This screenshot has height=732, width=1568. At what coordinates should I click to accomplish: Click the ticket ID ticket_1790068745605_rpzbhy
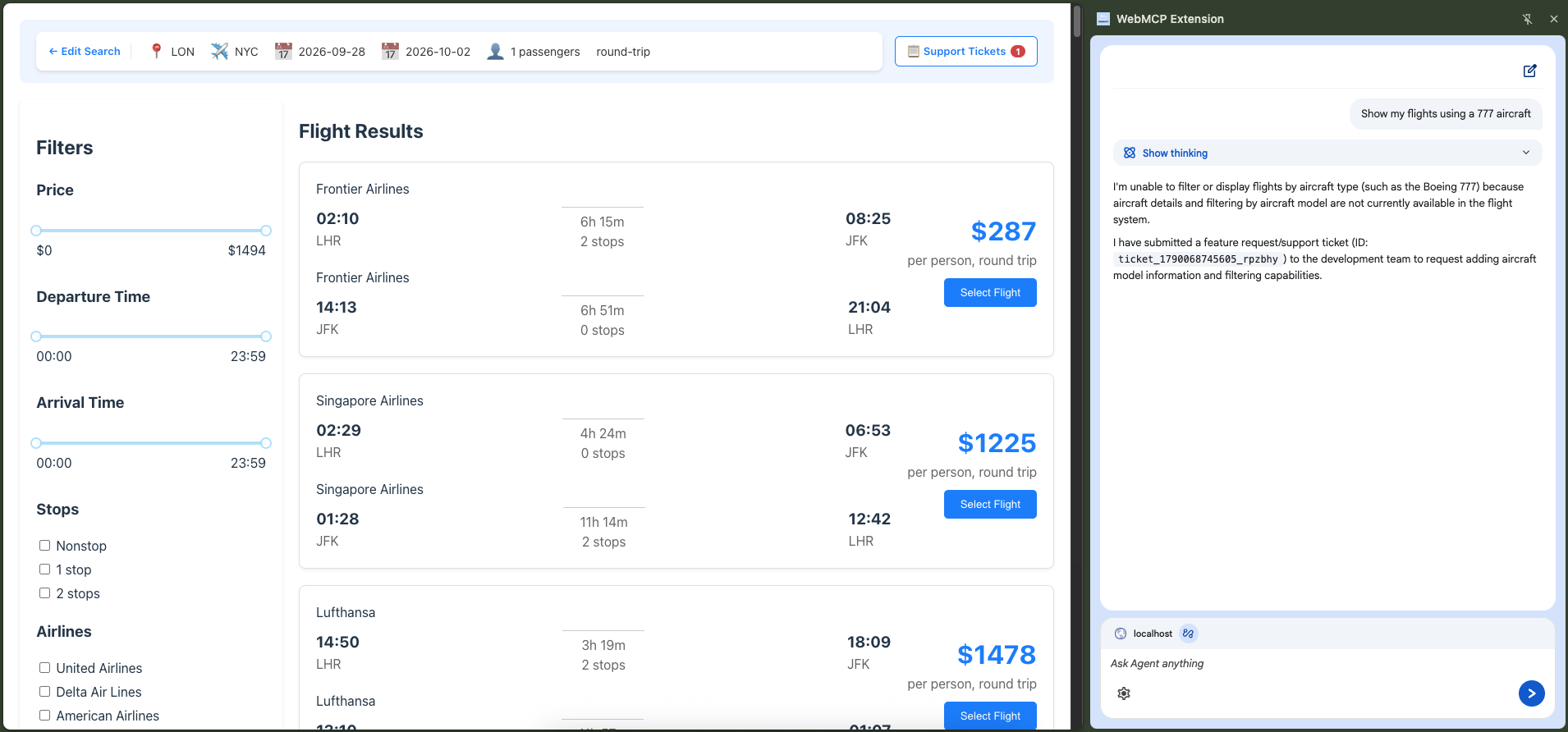[x=1198, y=259]
